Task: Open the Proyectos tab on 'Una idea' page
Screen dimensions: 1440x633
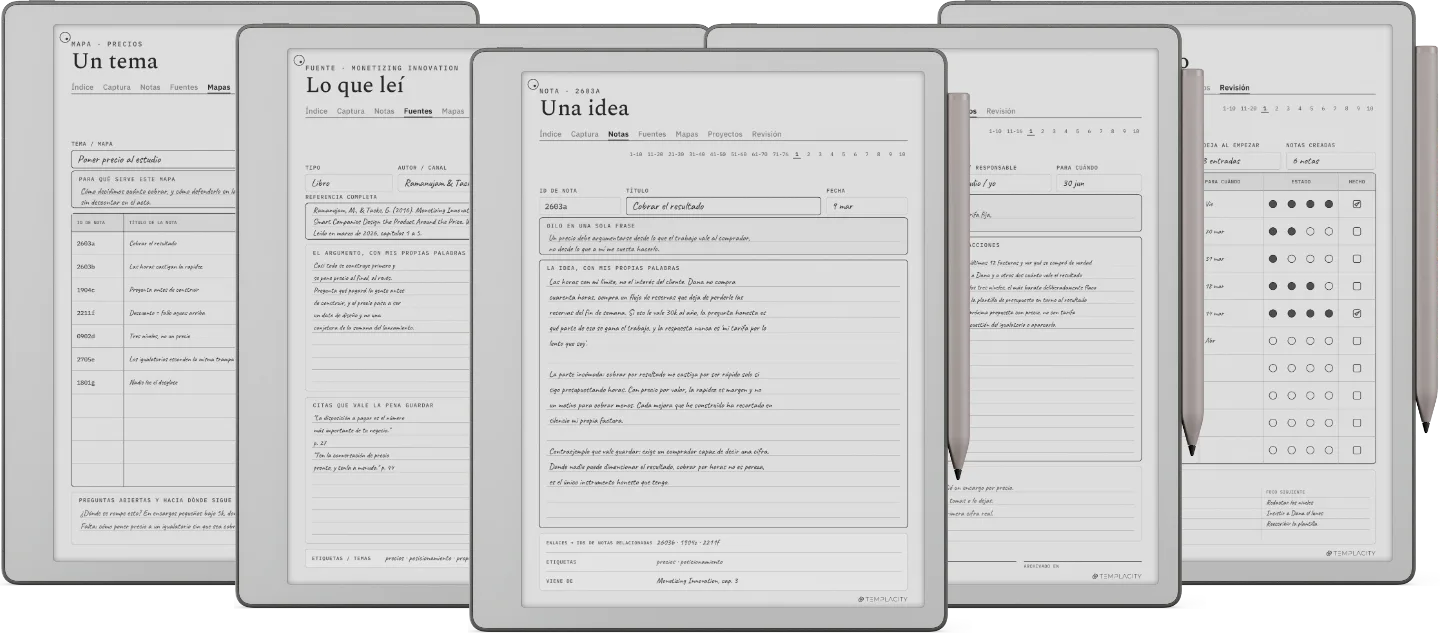Action: (725, 134)
